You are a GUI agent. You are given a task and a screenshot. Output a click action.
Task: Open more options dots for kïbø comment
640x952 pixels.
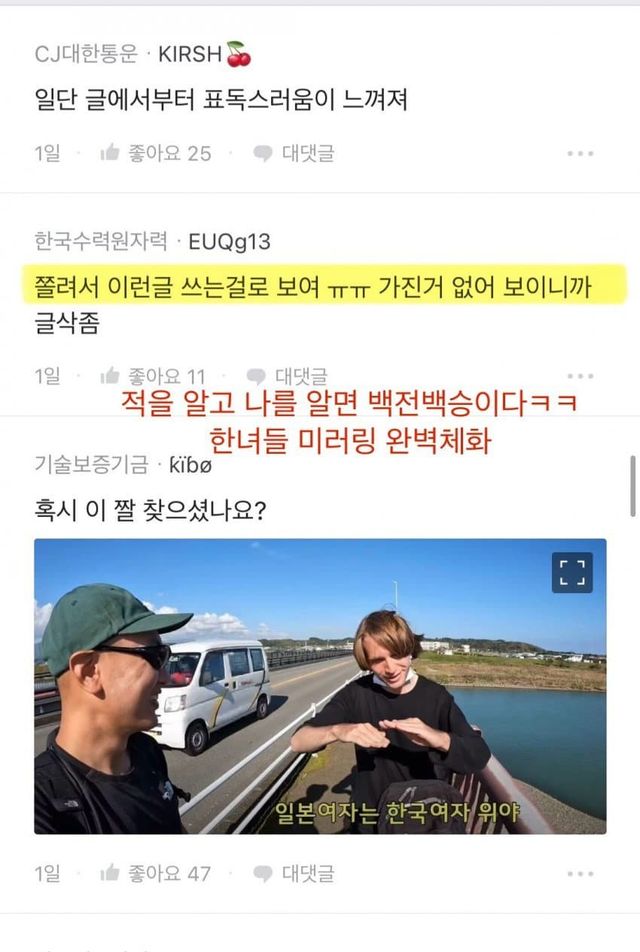coord(580,874)
